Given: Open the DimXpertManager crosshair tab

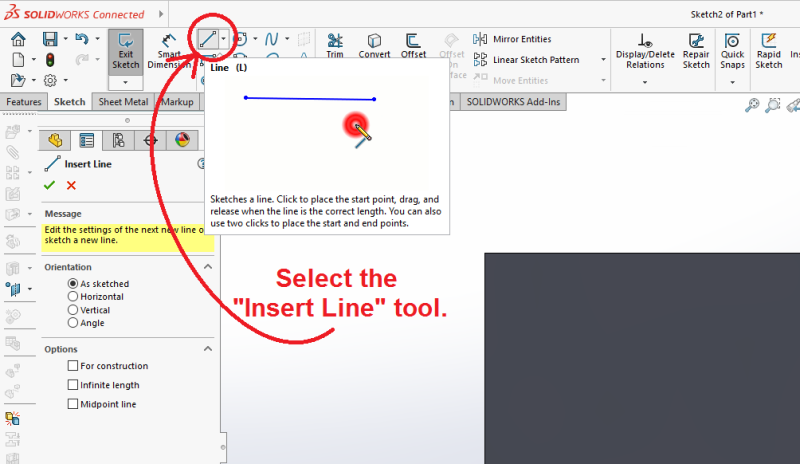Looking at the screenshot, I should point(150,140).
